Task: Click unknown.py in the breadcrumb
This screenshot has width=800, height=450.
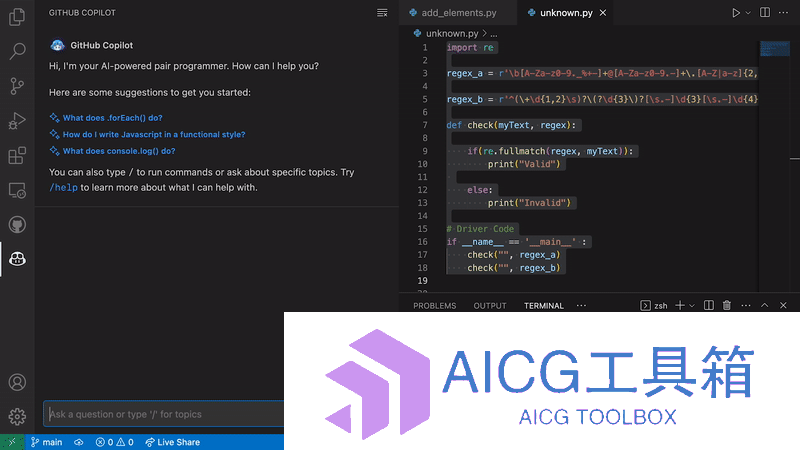Action: (x=452, y=33)
